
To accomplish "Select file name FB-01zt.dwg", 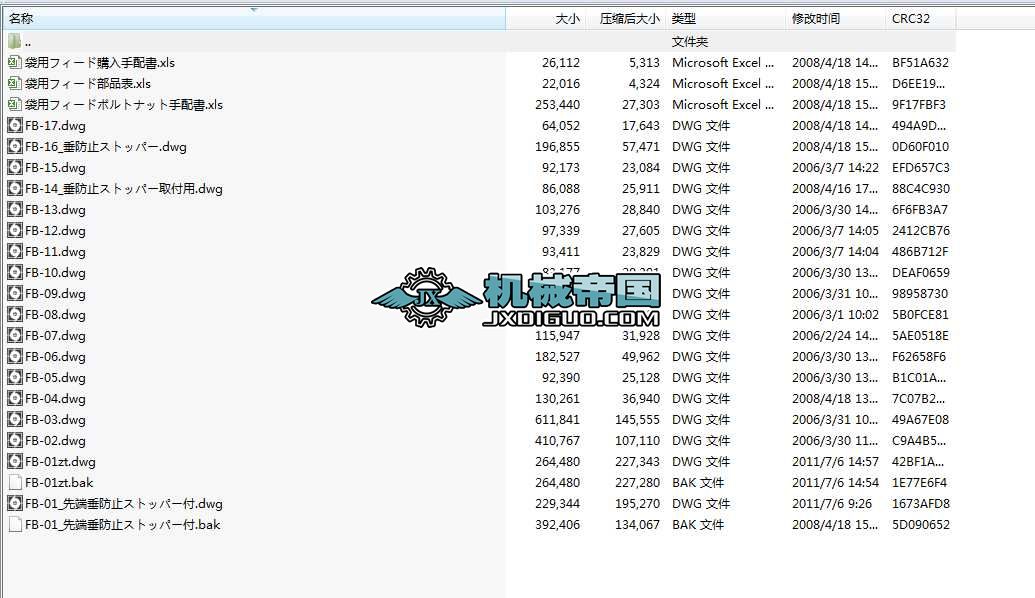I will (60, 462).
